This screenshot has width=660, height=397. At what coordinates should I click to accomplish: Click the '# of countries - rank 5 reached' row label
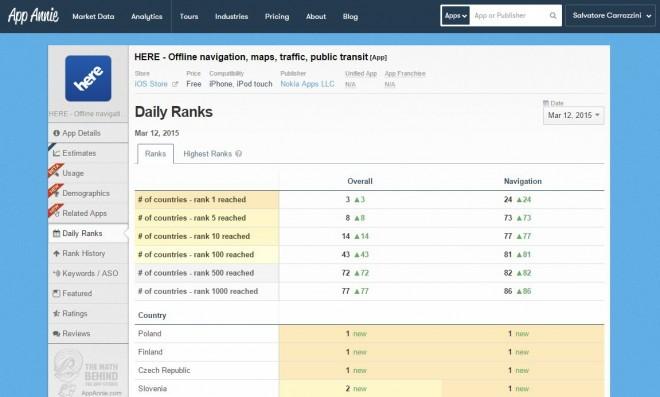[192, 218]
